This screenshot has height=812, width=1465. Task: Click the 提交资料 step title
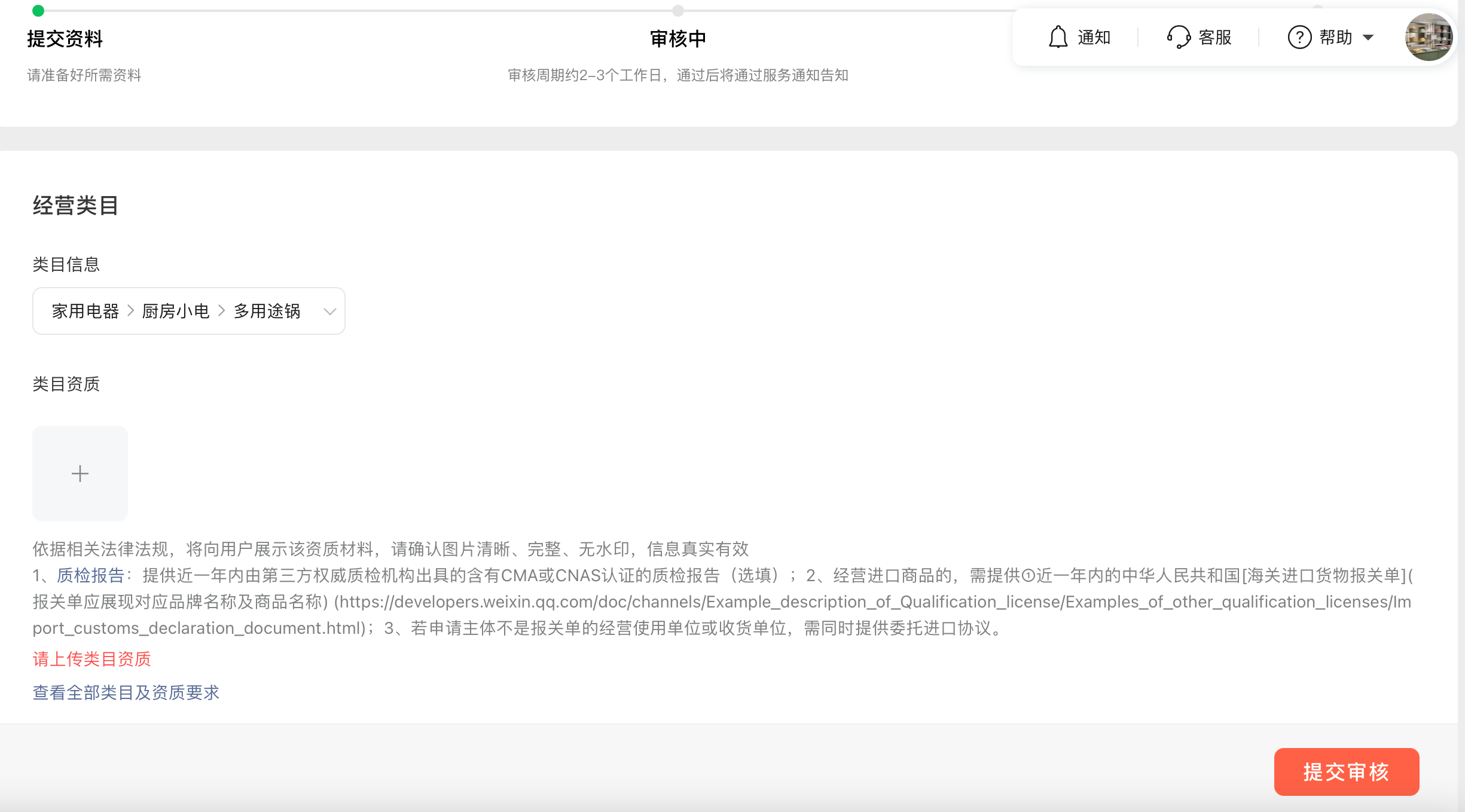tap(65, 39)
